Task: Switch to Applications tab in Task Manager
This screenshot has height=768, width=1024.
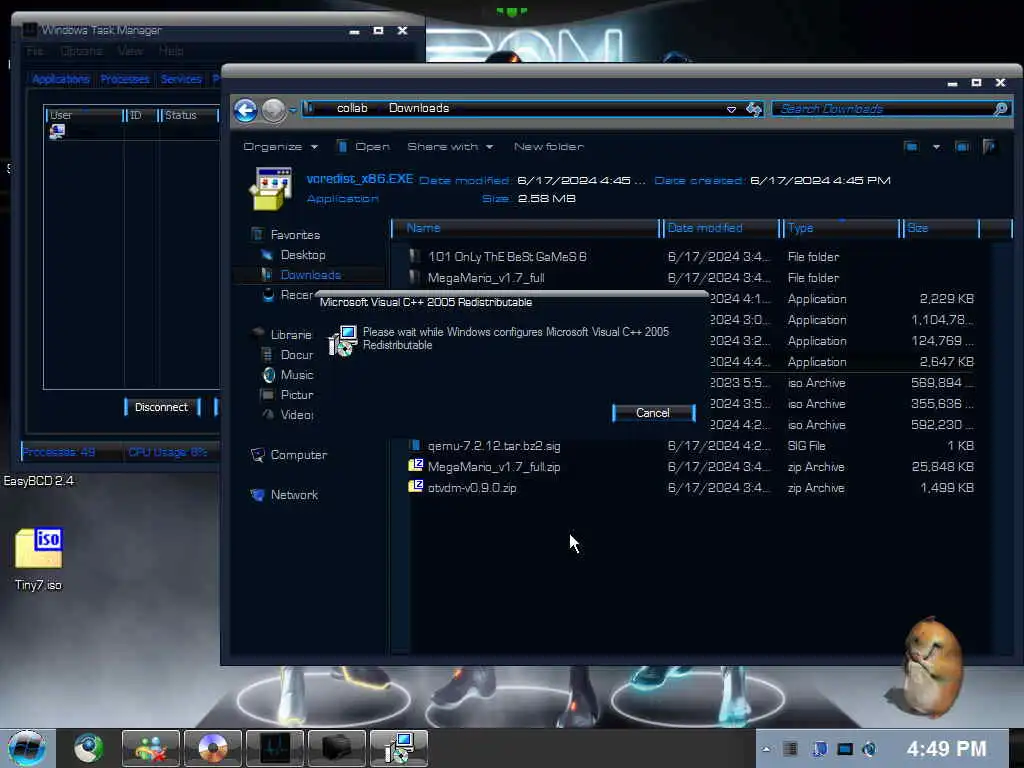Action: point(61,79)
